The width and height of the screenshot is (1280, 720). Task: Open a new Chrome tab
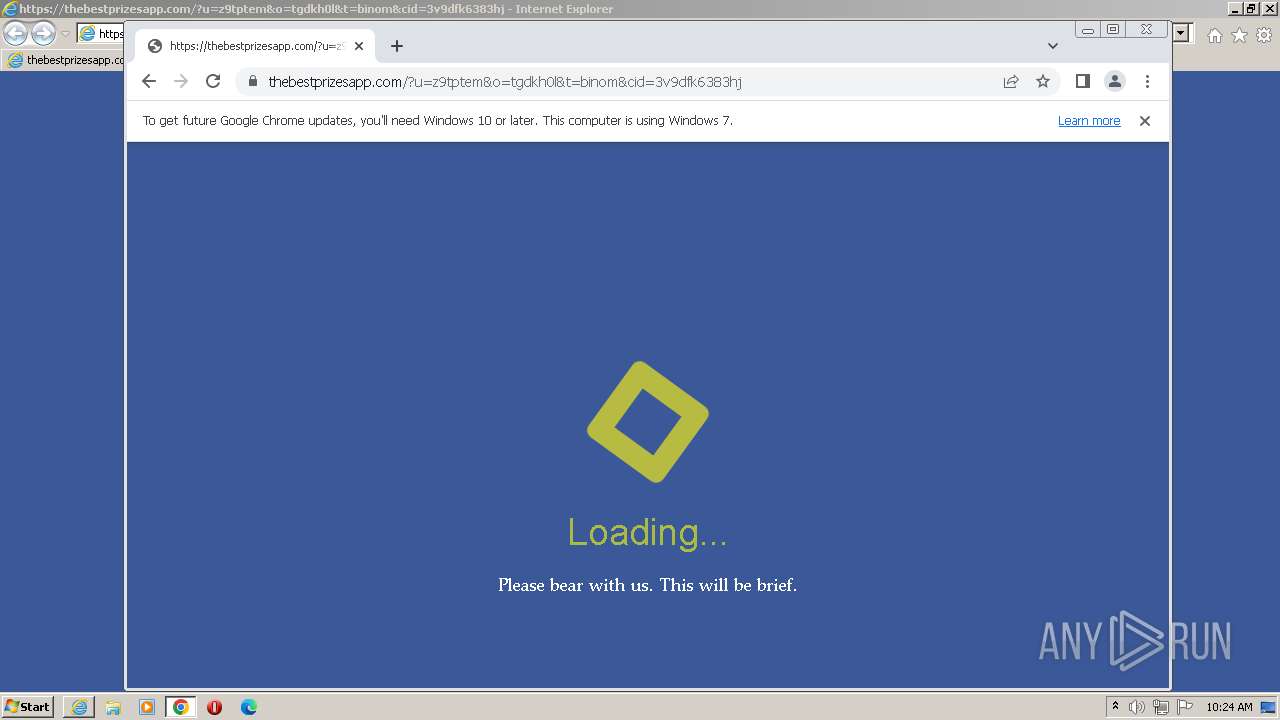[x=397, y=46]
